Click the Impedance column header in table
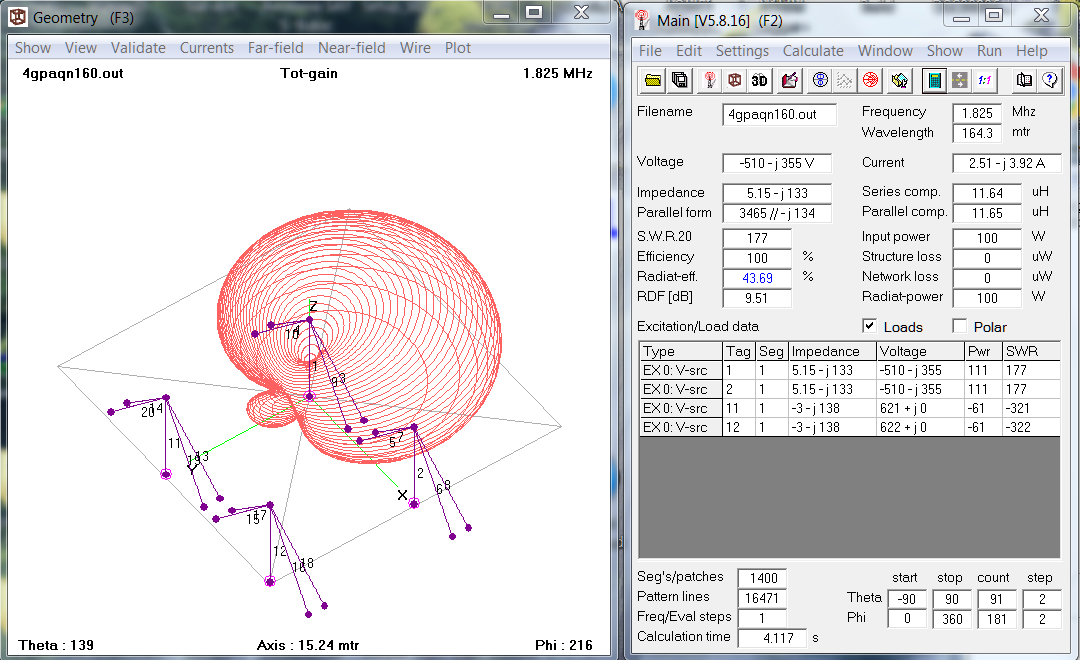 tap(833, 351)
